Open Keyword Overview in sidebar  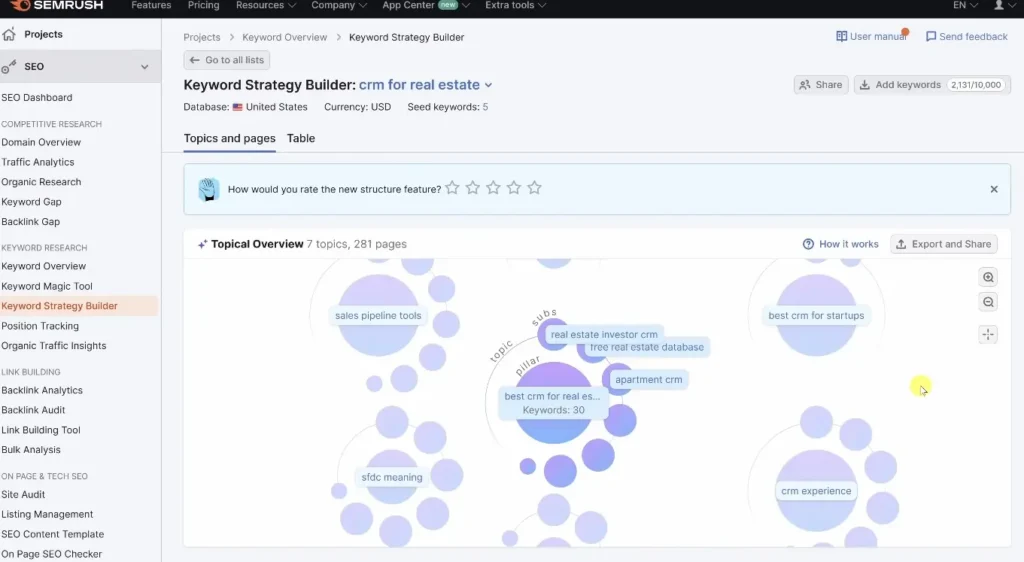point(44,266)
